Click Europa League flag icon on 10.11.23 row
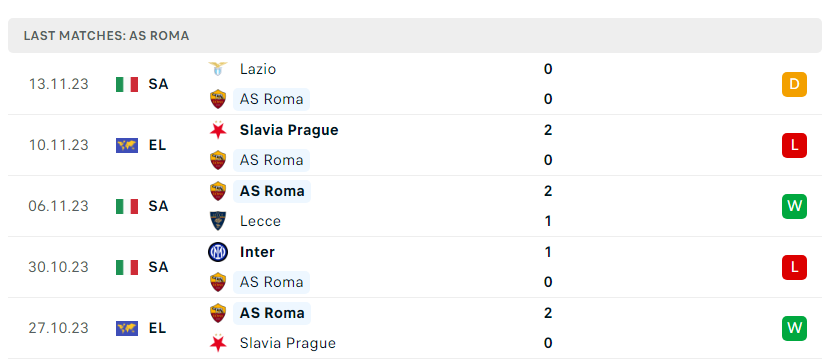This screenshot has width=828, height=361. coord(127,145)
